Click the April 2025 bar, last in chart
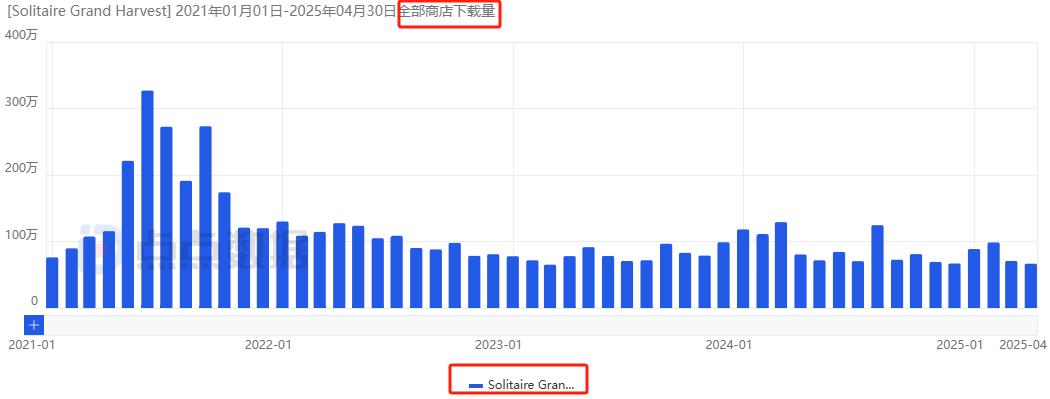Screen dimensions: 1050x399 coord(1031,286)
